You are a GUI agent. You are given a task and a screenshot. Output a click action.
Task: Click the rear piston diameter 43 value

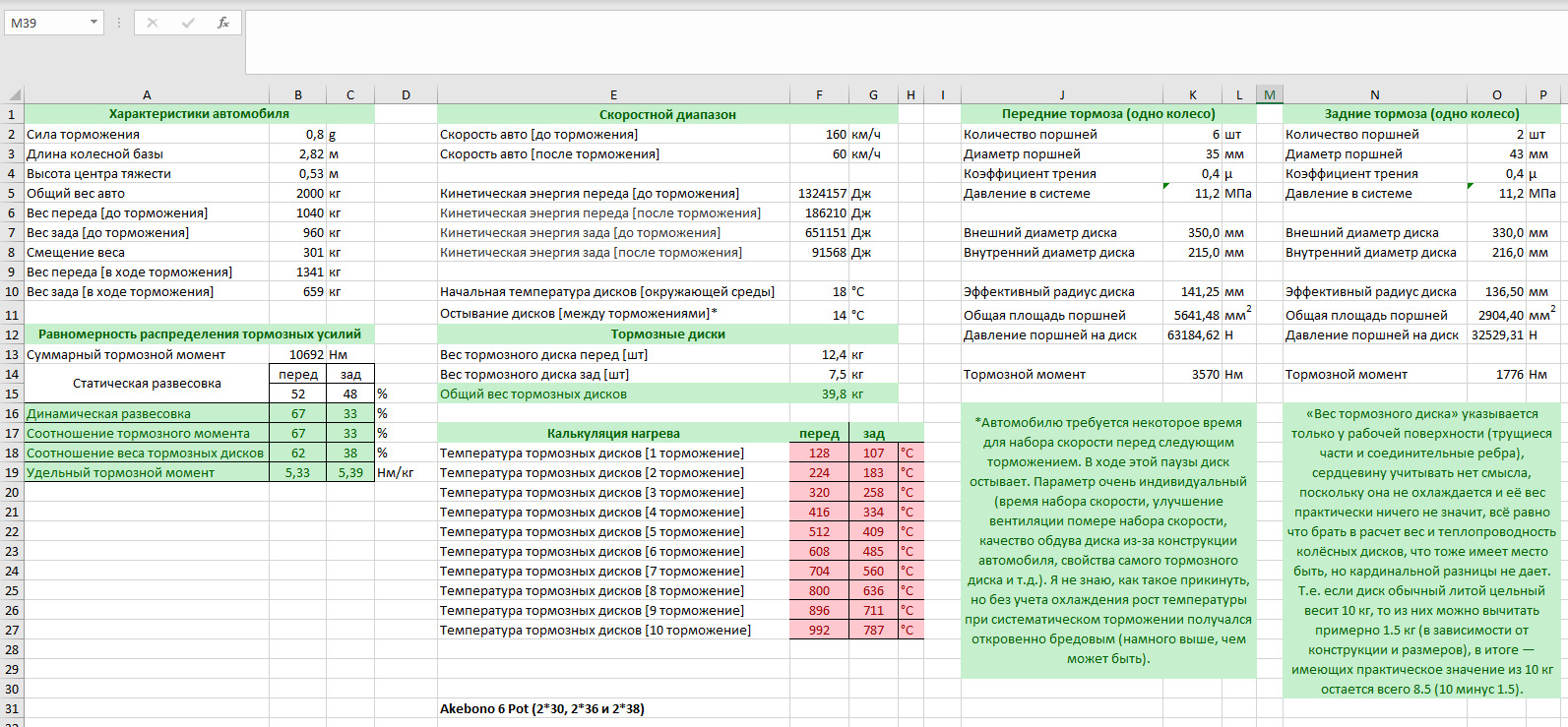1496,153
